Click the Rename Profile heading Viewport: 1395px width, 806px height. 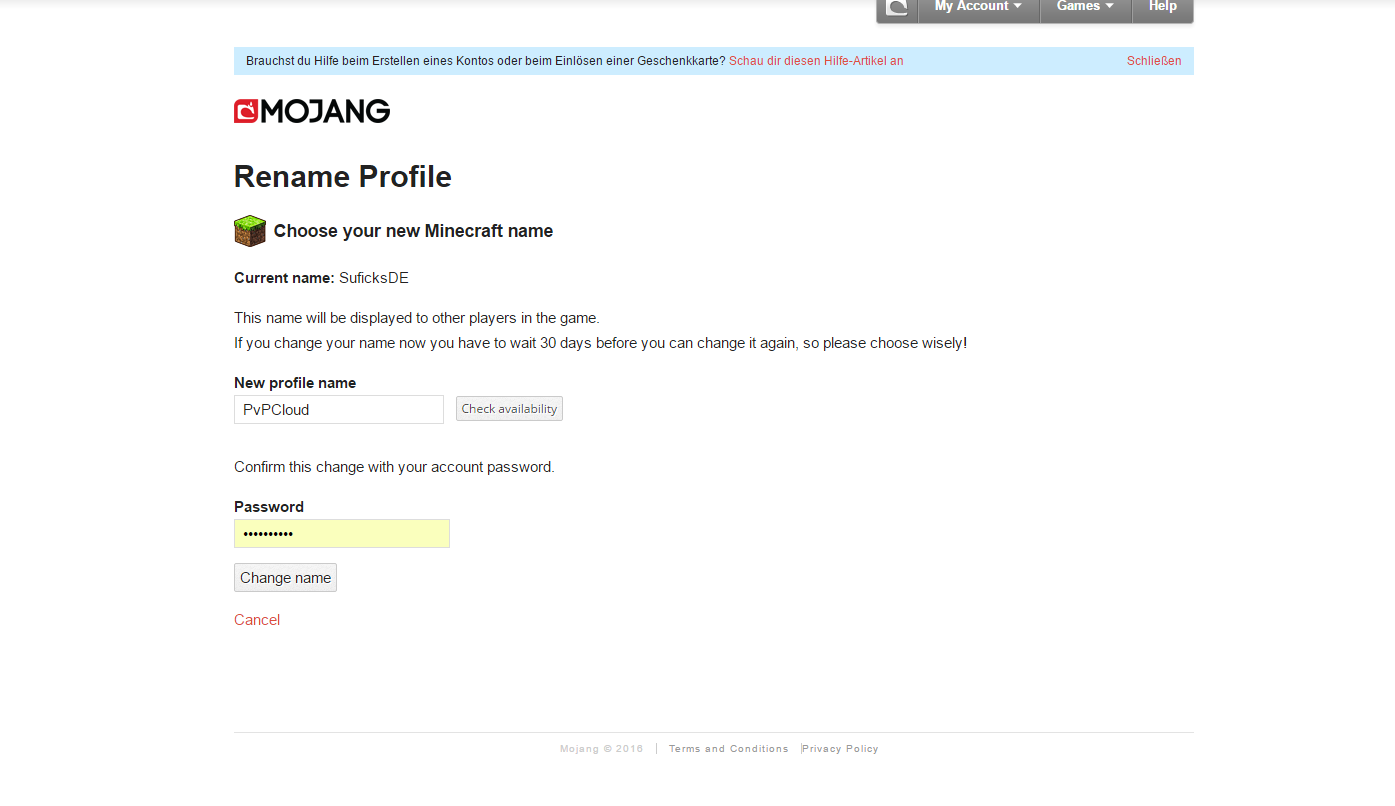[x=343, y=177]
